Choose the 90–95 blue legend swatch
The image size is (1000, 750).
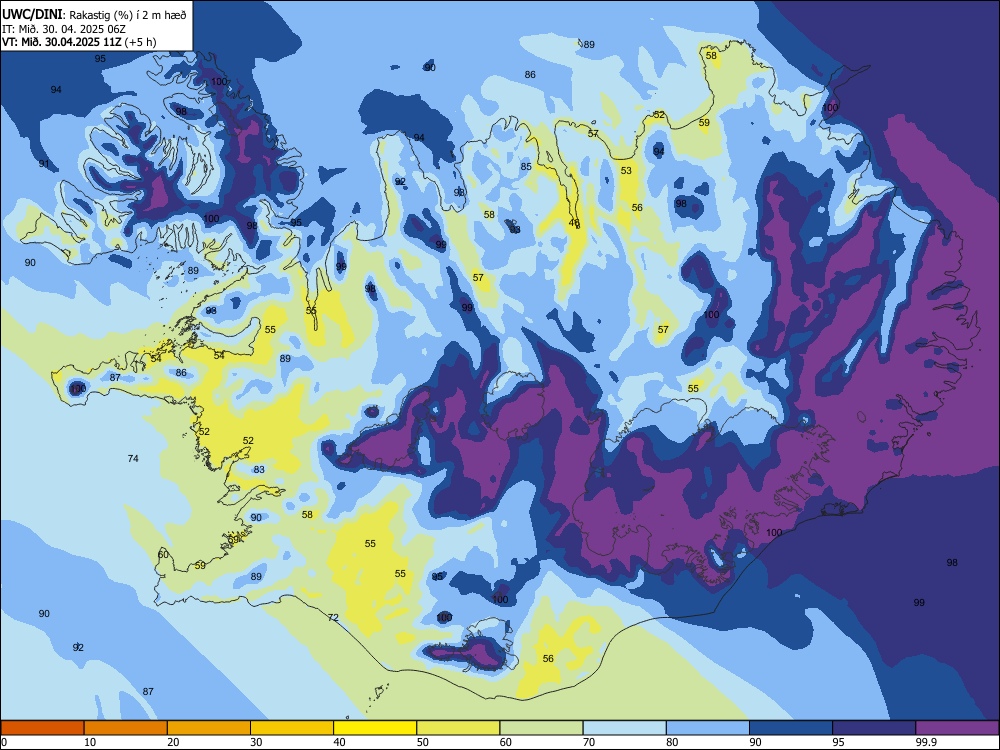[x=791, y=728]
